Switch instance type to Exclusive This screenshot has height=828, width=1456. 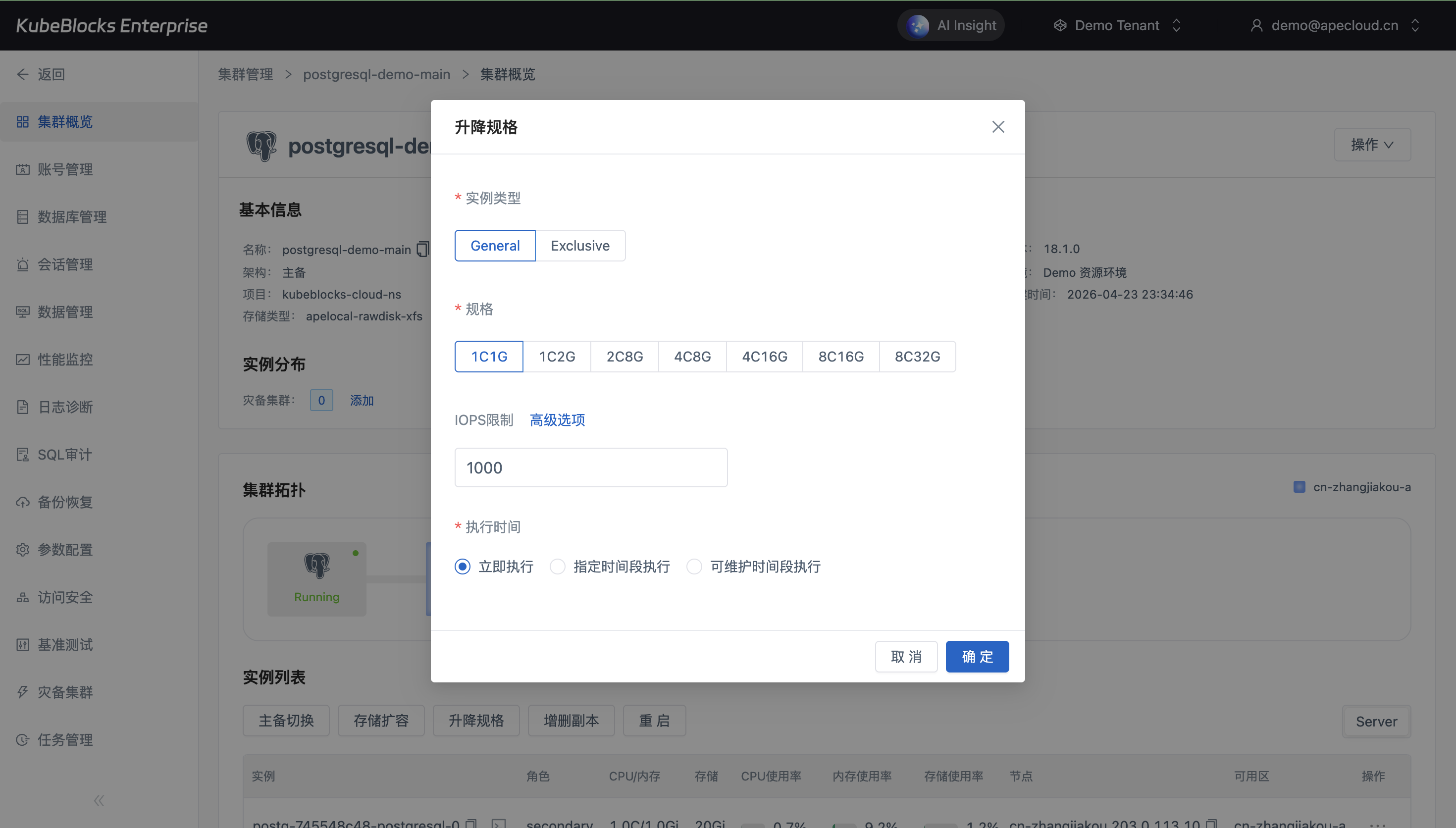580,246
